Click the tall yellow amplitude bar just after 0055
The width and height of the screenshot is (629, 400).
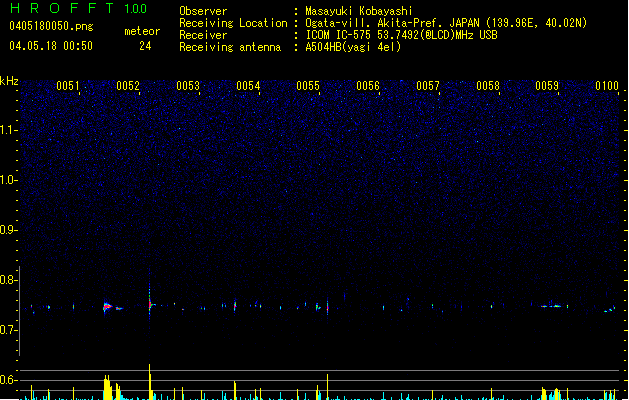[x=327, y=386]
